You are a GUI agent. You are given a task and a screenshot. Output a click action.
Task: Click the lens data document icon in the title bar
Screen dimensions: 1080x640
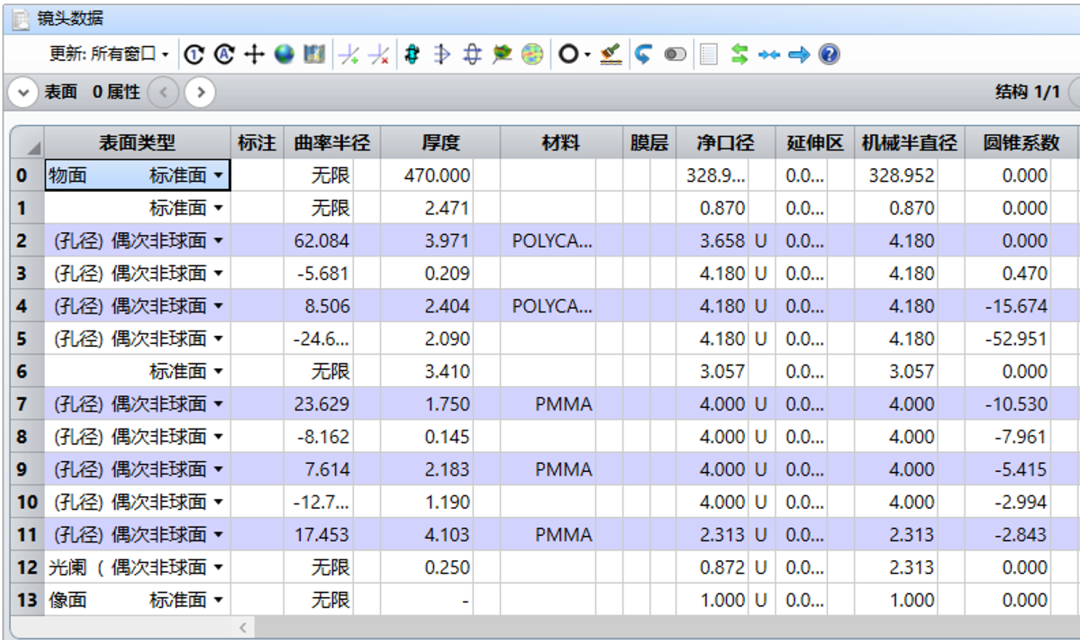[21, 19]
